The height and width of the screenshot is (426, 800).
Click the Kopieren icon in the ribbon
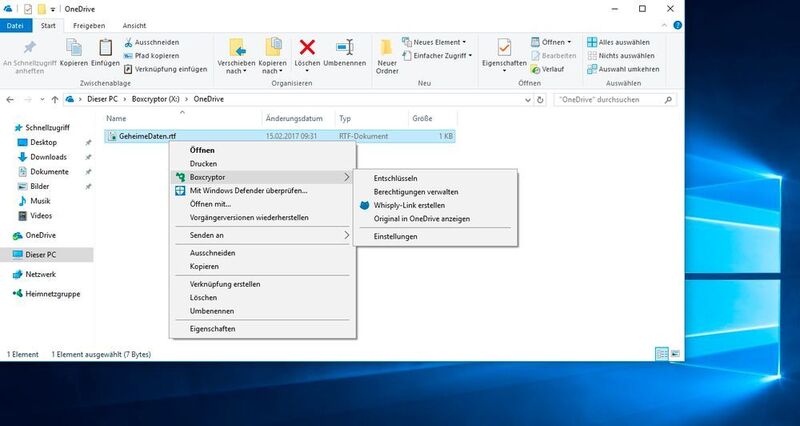click(74, 48)
